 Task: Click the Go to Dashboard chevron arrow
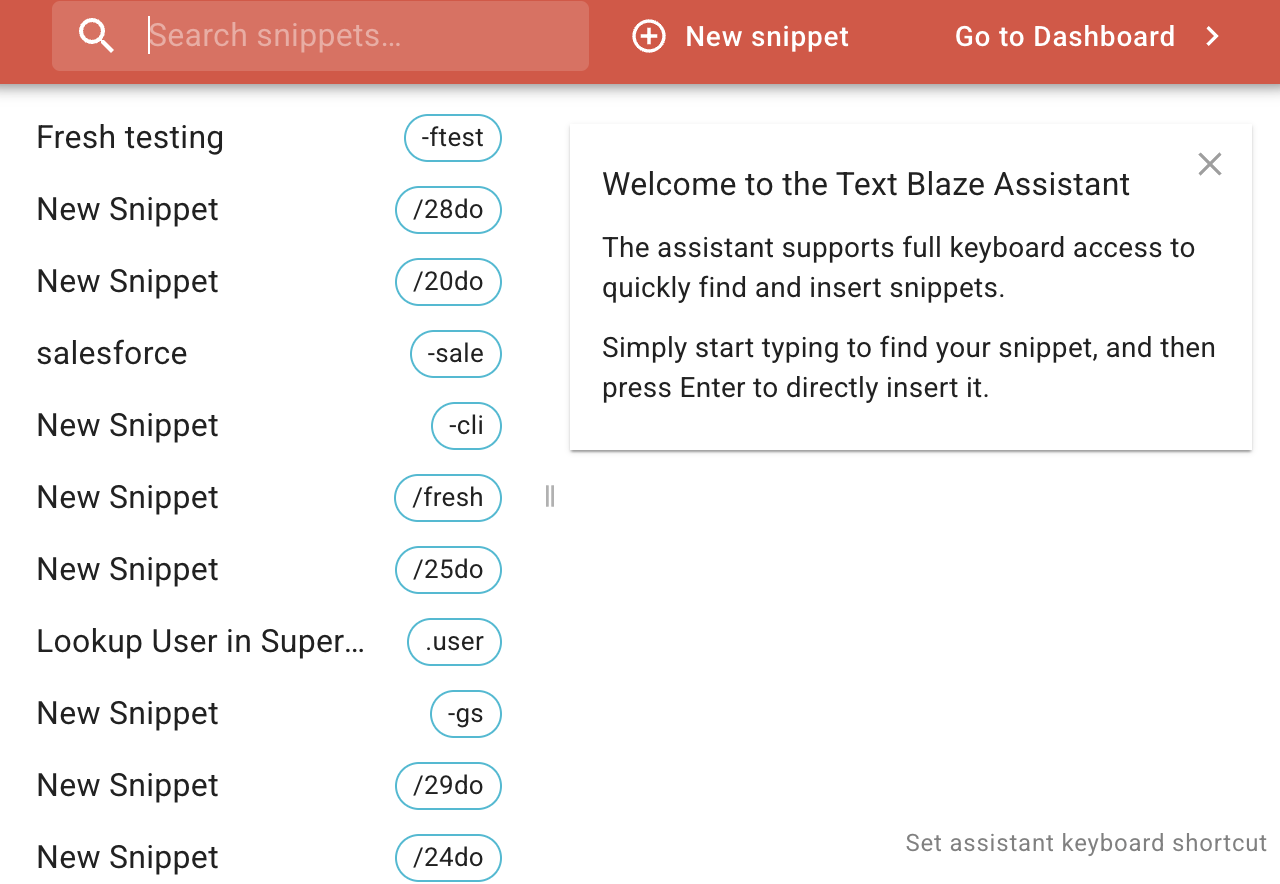[x=1212, y=37]
